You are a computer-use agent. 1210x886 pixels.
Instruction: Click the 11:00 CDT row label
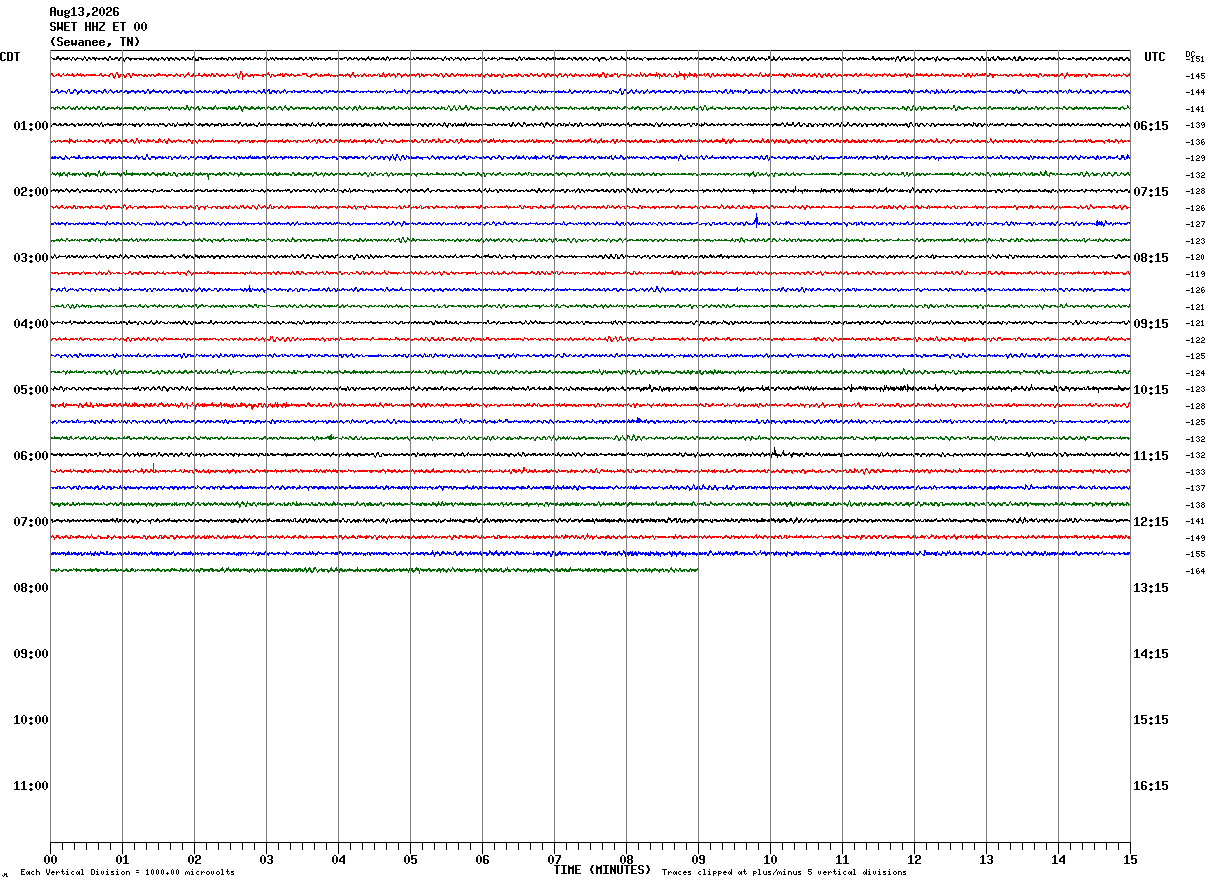pyautogui.click(x=31, y=786)
